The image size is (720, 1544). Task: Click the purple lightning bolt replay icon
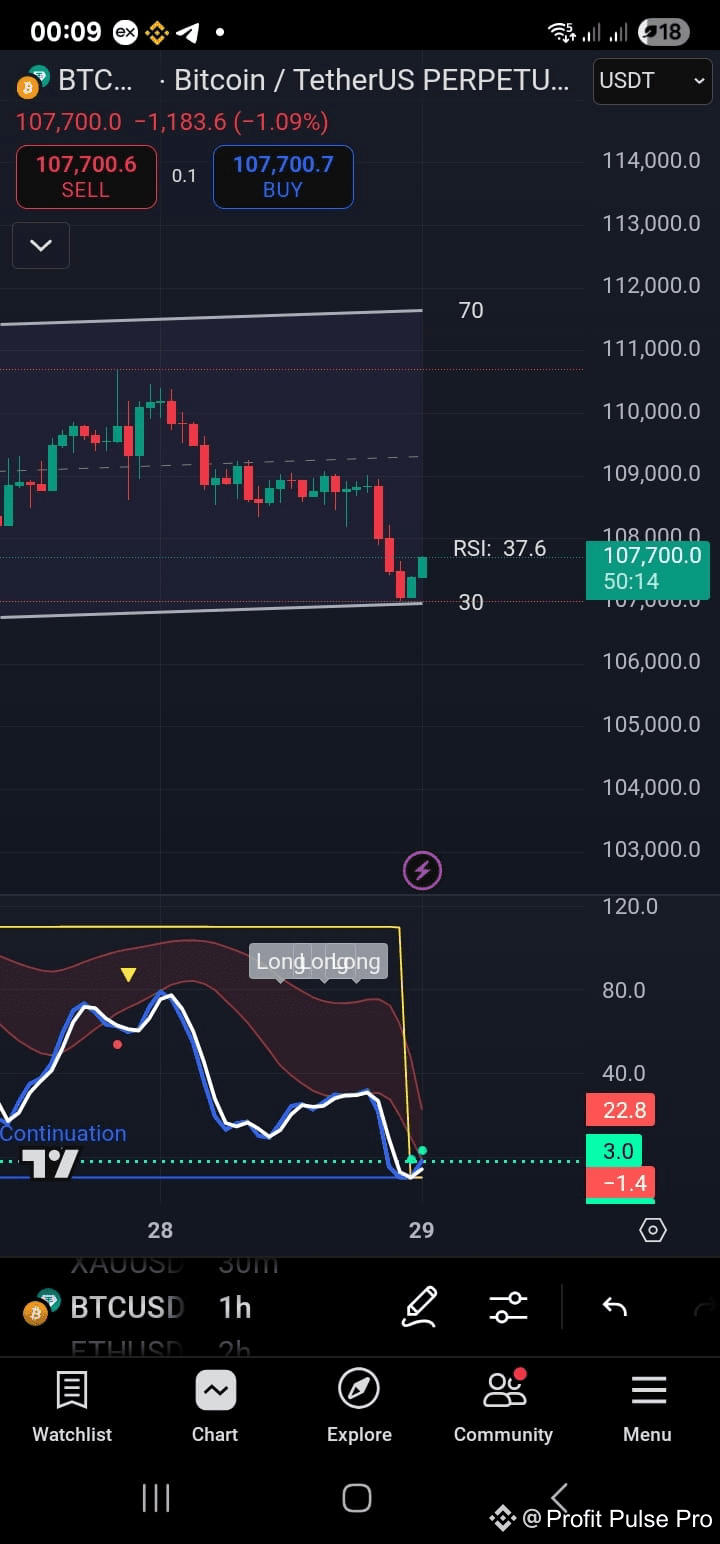click(x=422, y=871)
